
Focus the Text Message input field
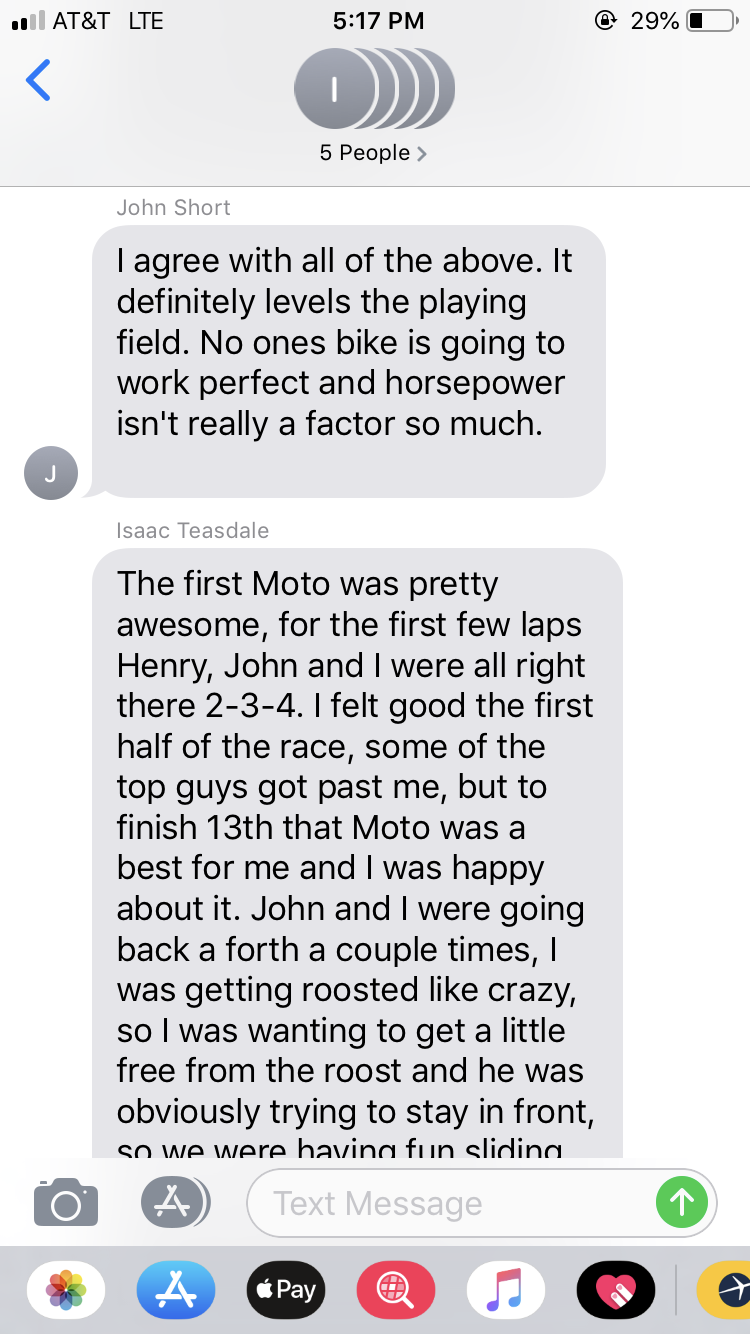click(450, 1203)
